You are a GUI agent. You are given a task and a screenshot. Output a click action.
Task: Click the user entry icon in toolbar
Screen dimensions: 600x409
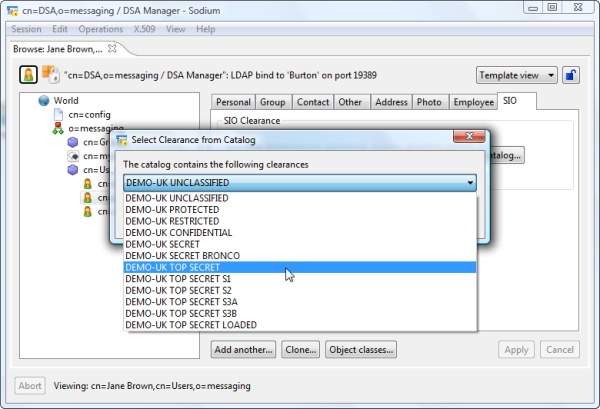coord(28,75)
